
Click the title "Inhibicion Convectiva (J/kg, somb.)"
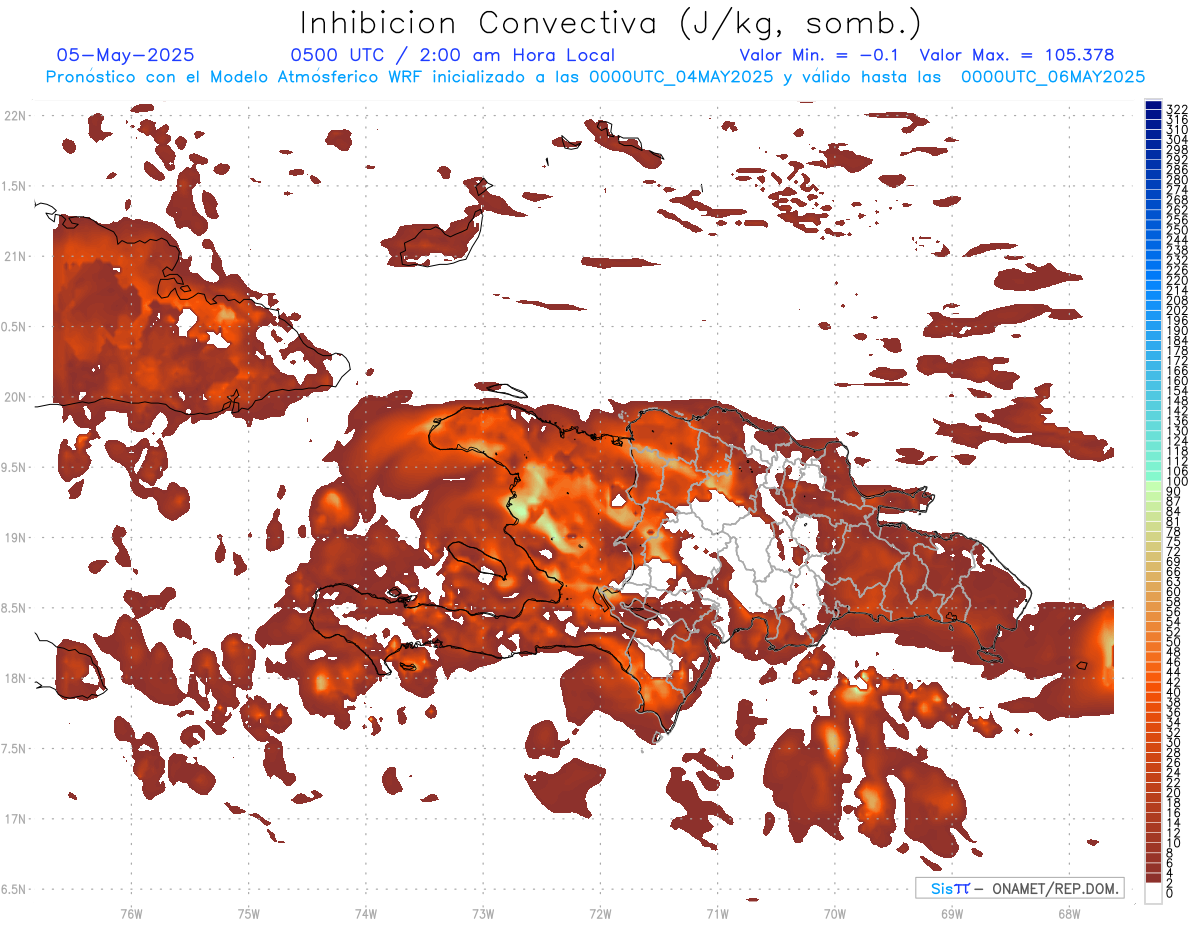[611, 24]
